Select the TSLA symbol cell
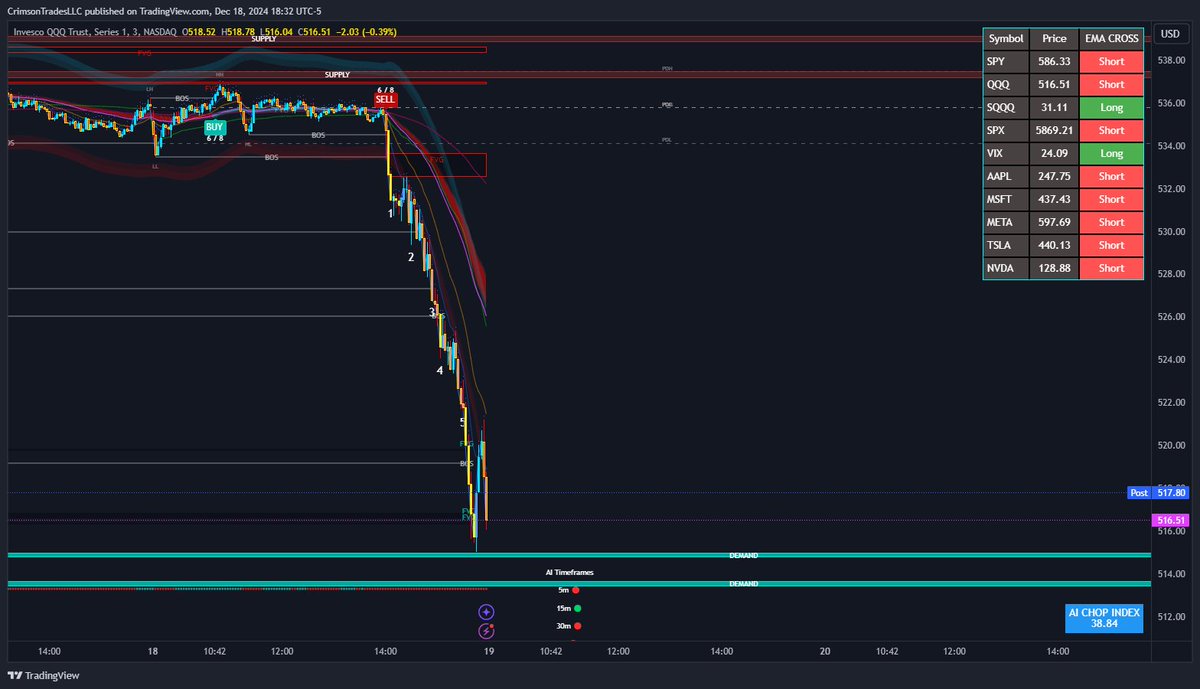Screen dimensions: 1200x689 (x=1006, y=245)
